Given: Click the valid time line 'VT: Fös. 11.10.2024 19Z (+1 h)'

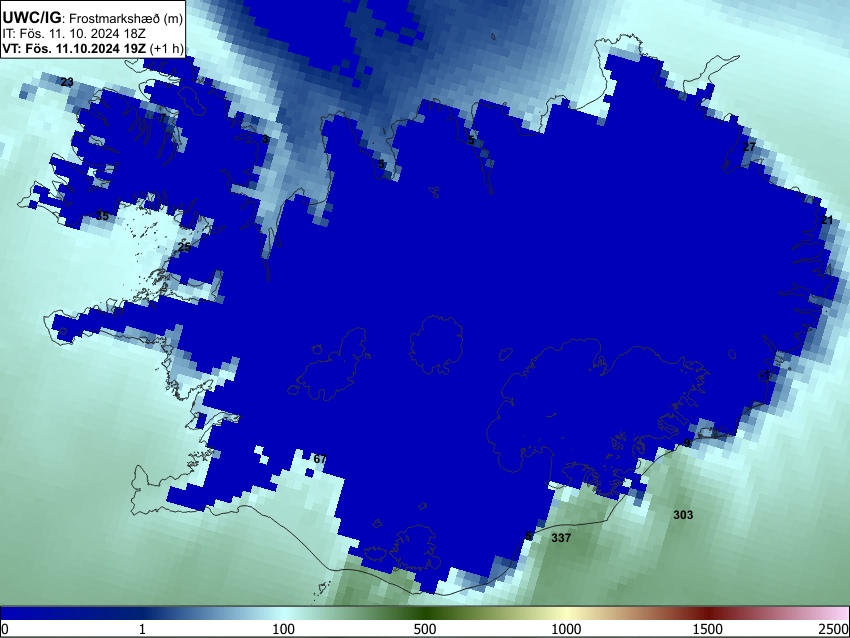Looking at the screenshot, I should point(93,48).
